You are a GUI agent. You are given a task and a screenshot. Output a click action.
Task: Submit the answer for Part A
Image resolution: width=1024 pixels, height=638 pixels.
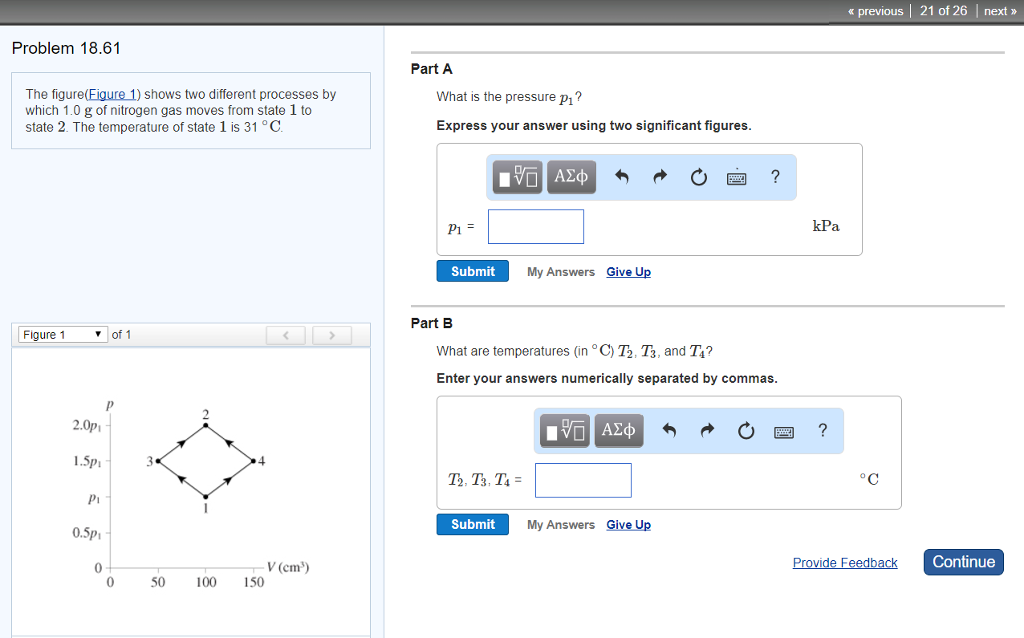click(472, 270)
